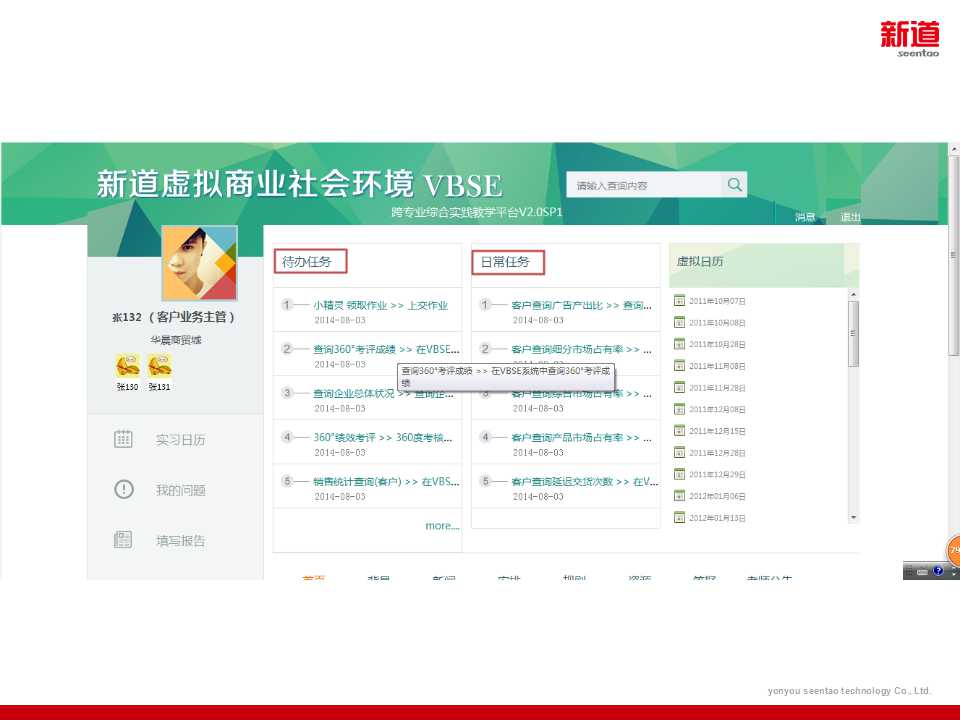Open daily task 客户查询广告产出比

pyautogui.click(x=581, y=305)
